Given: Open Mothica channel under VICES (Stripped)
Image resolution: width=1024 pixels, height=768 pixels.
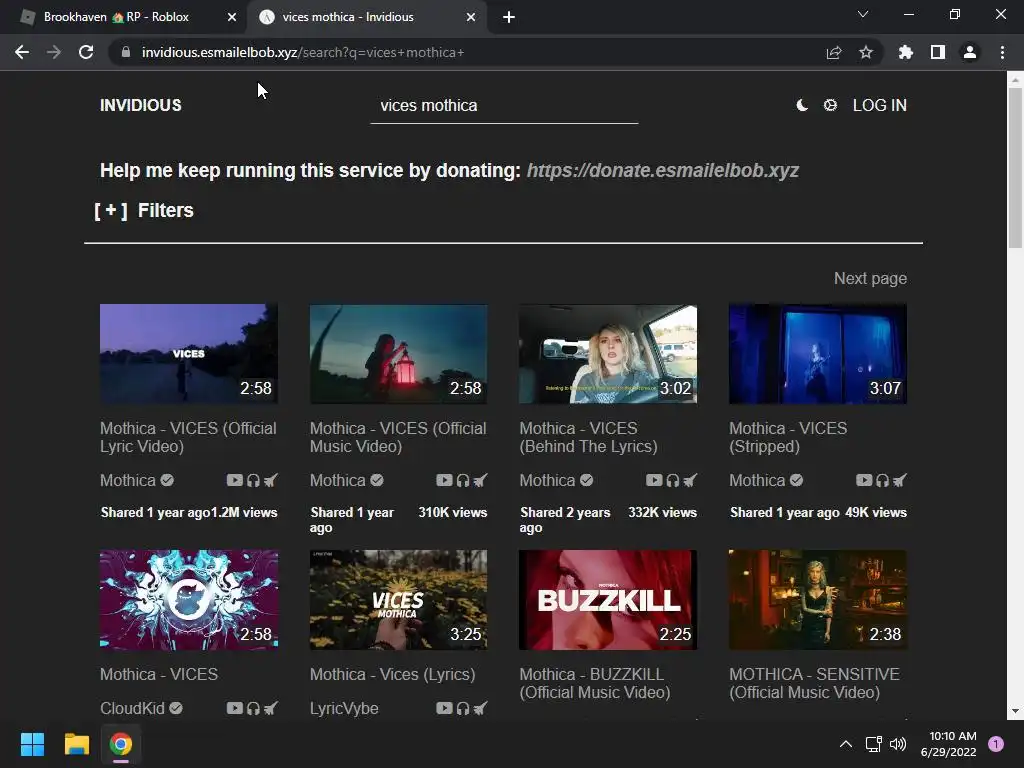Looking at the screenshot, I should point(765,481).
